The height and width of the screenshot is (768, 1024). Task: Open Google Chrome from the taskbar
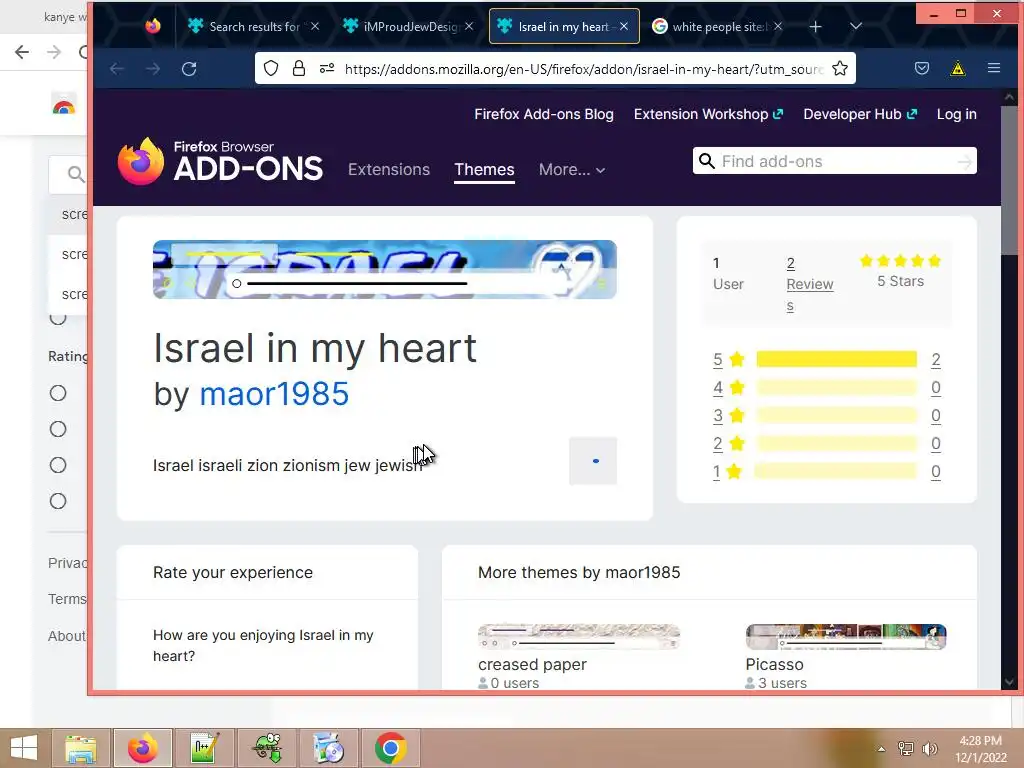pos(391,748)
